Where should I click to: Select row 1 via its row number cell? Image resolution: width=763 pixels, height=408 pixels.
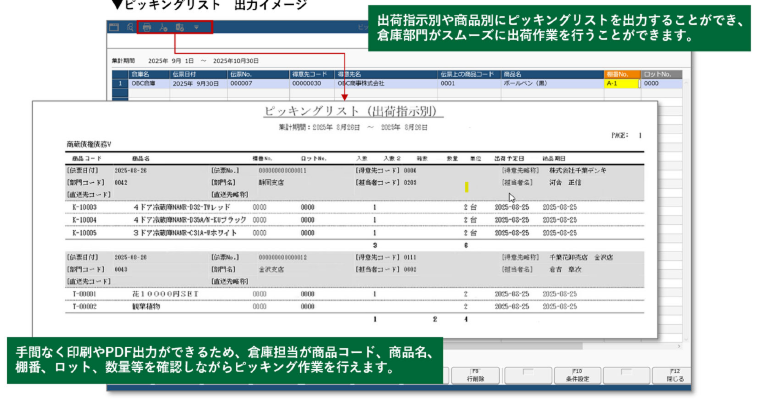pos(119,85)
